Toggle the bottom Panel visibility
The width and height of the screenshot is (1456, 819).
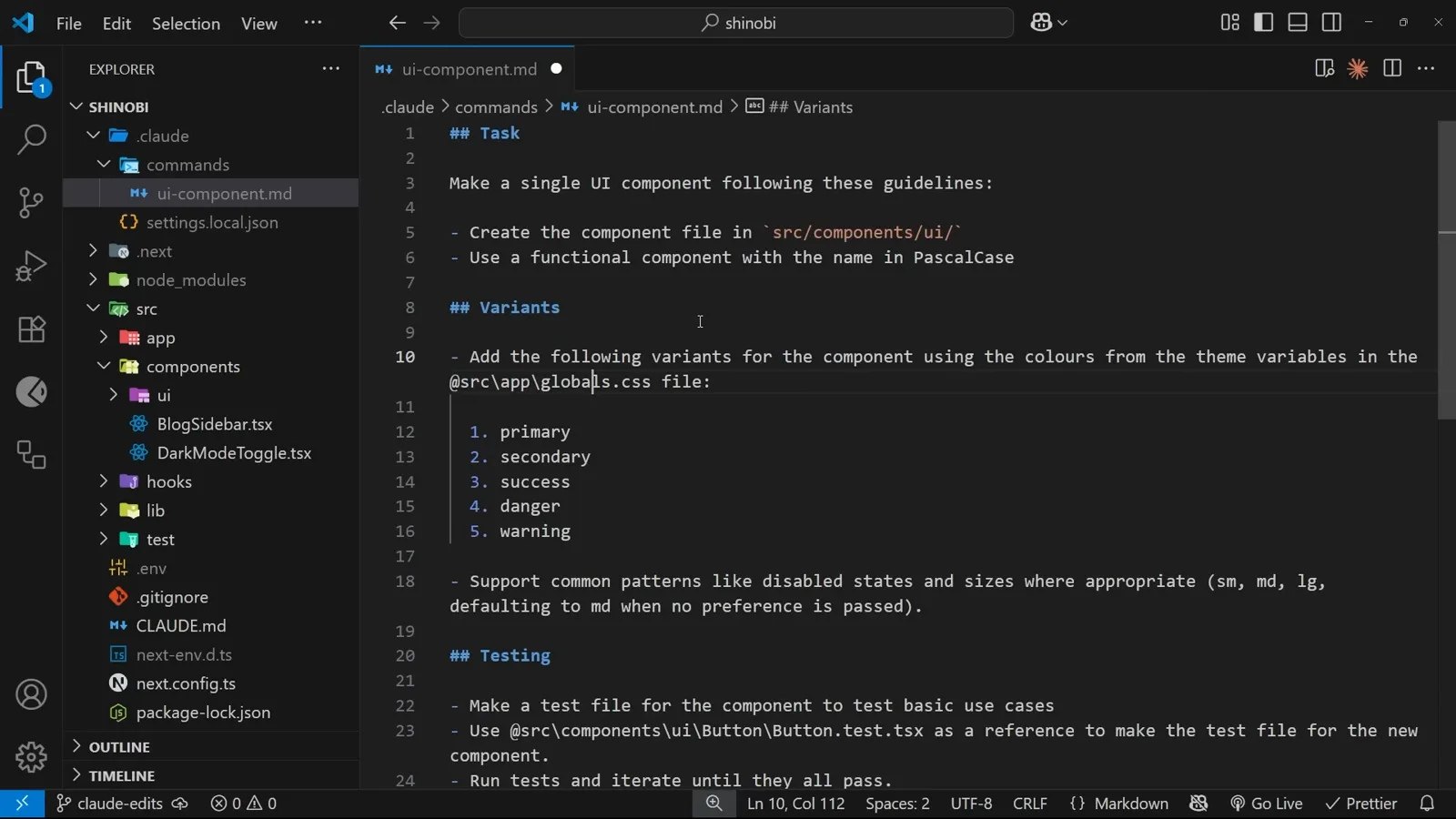1298,23
